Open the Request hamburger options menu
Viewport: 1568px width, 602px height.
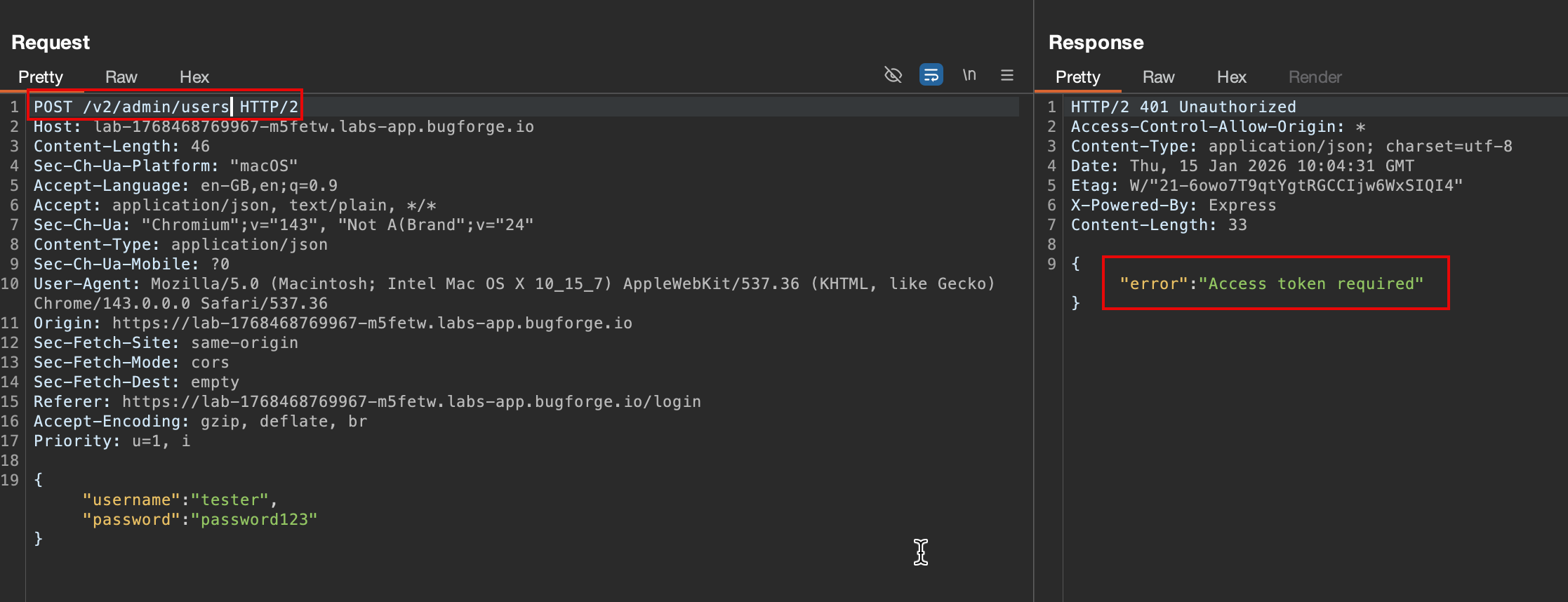point(1006,75)
